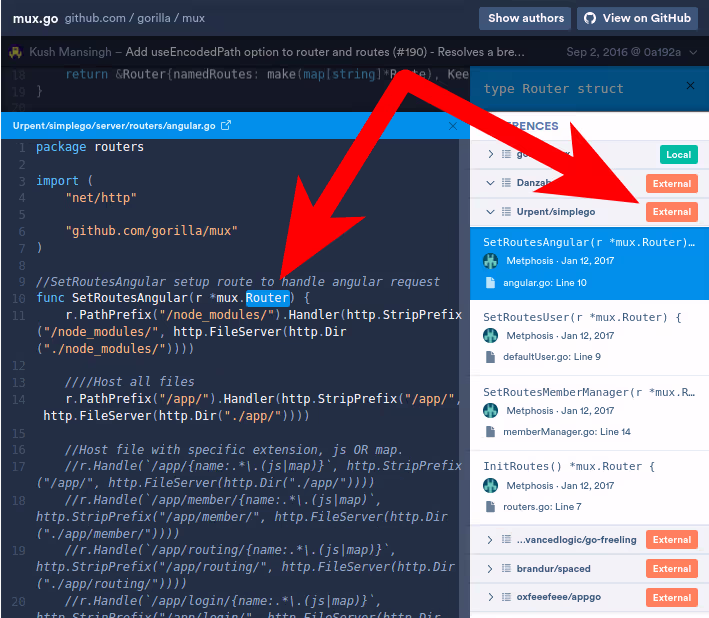
Task: Click the External badge beside Urpent/simplego
Action: pos(671,212)
